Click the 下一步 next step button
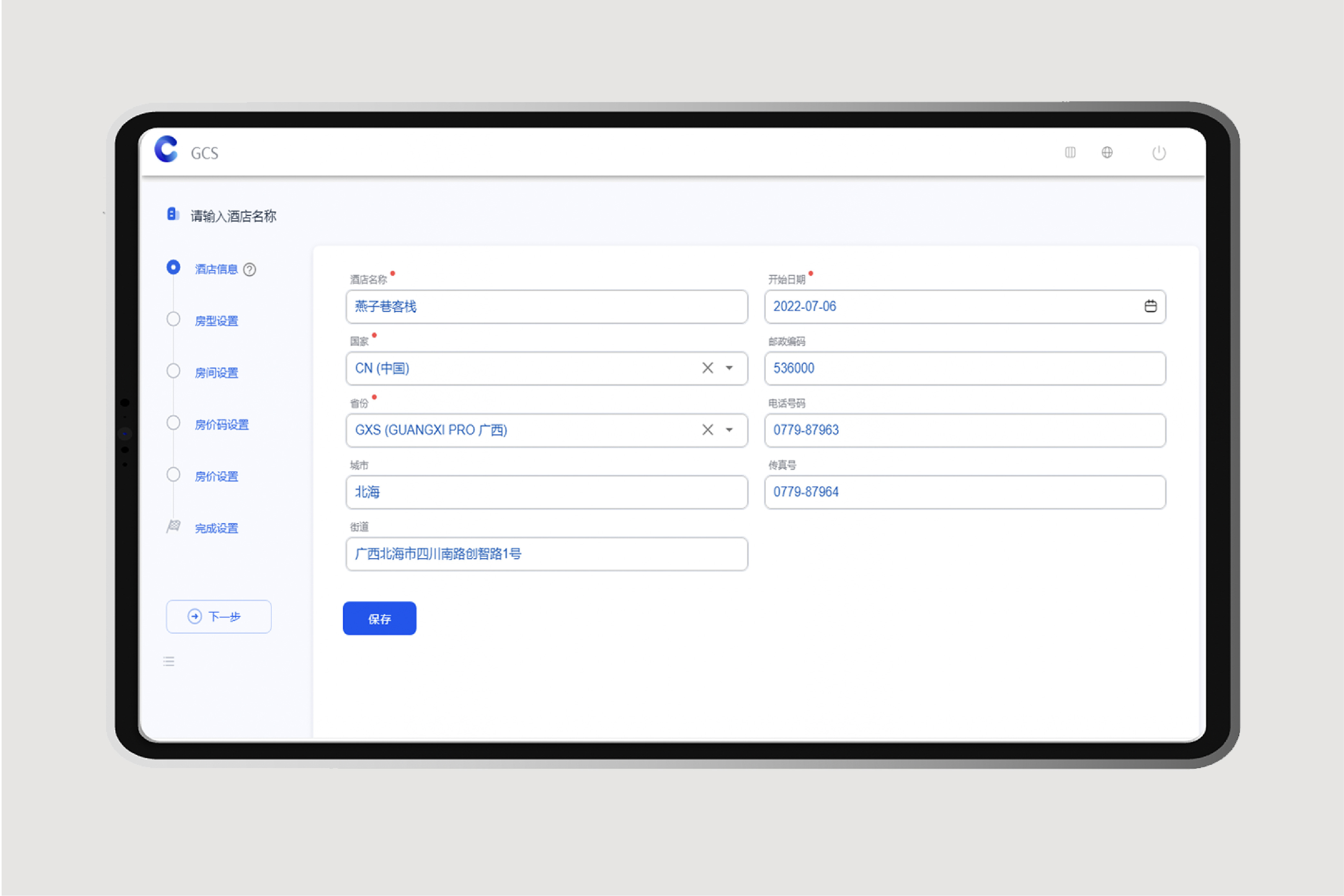1344x896 pixels. pos(218,617)
